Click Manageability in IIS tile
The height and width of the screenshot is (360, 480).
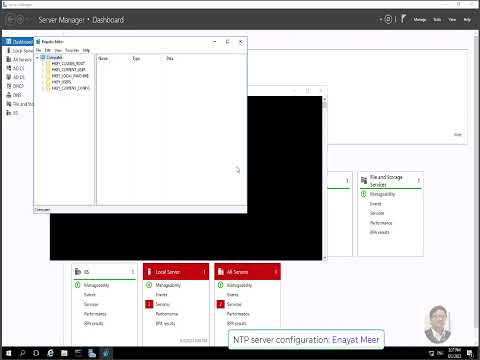[x=96, y=285]
